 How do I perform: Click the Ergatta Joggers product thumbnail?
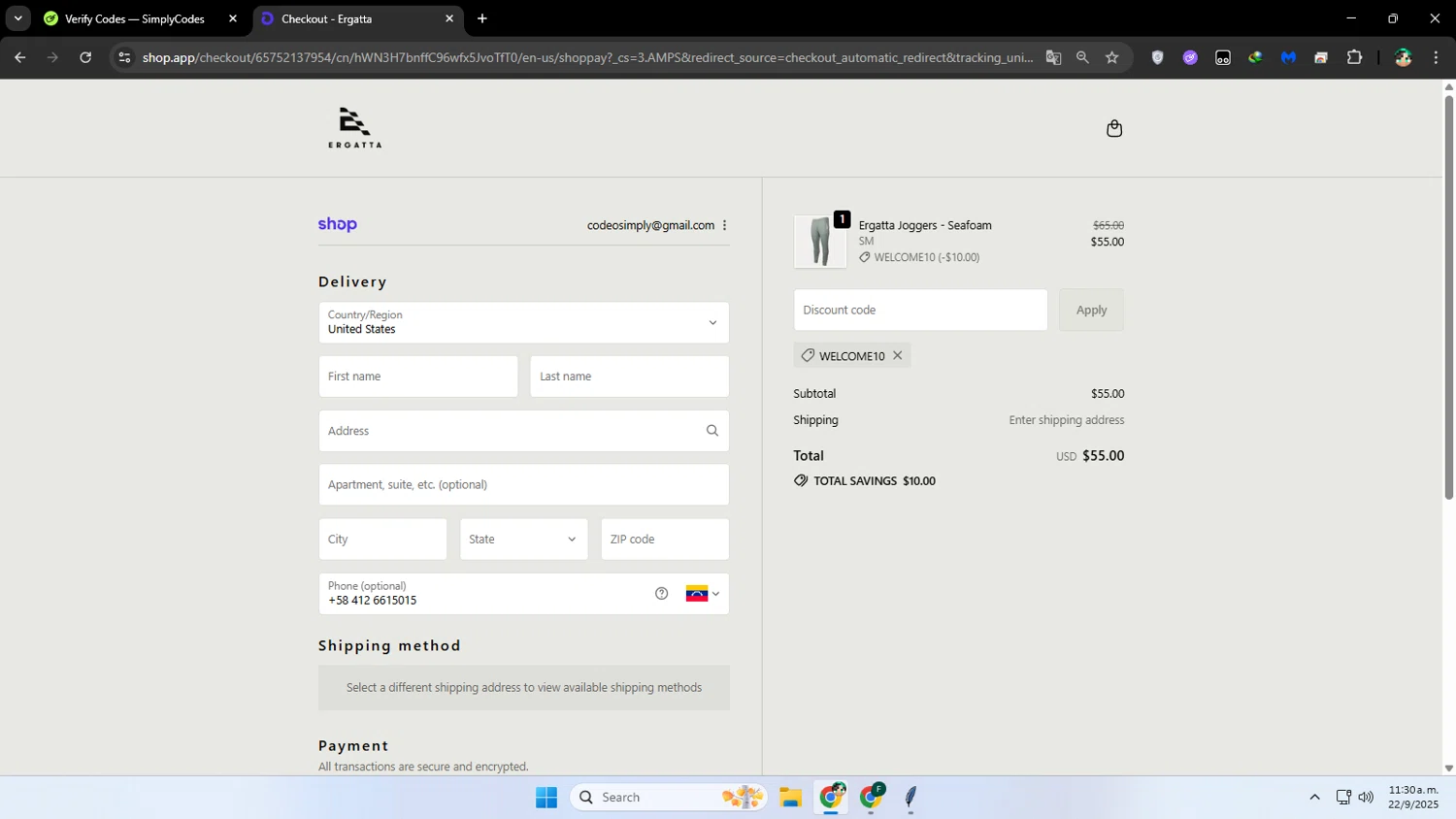pyautogui.click(x=820, y=242)
